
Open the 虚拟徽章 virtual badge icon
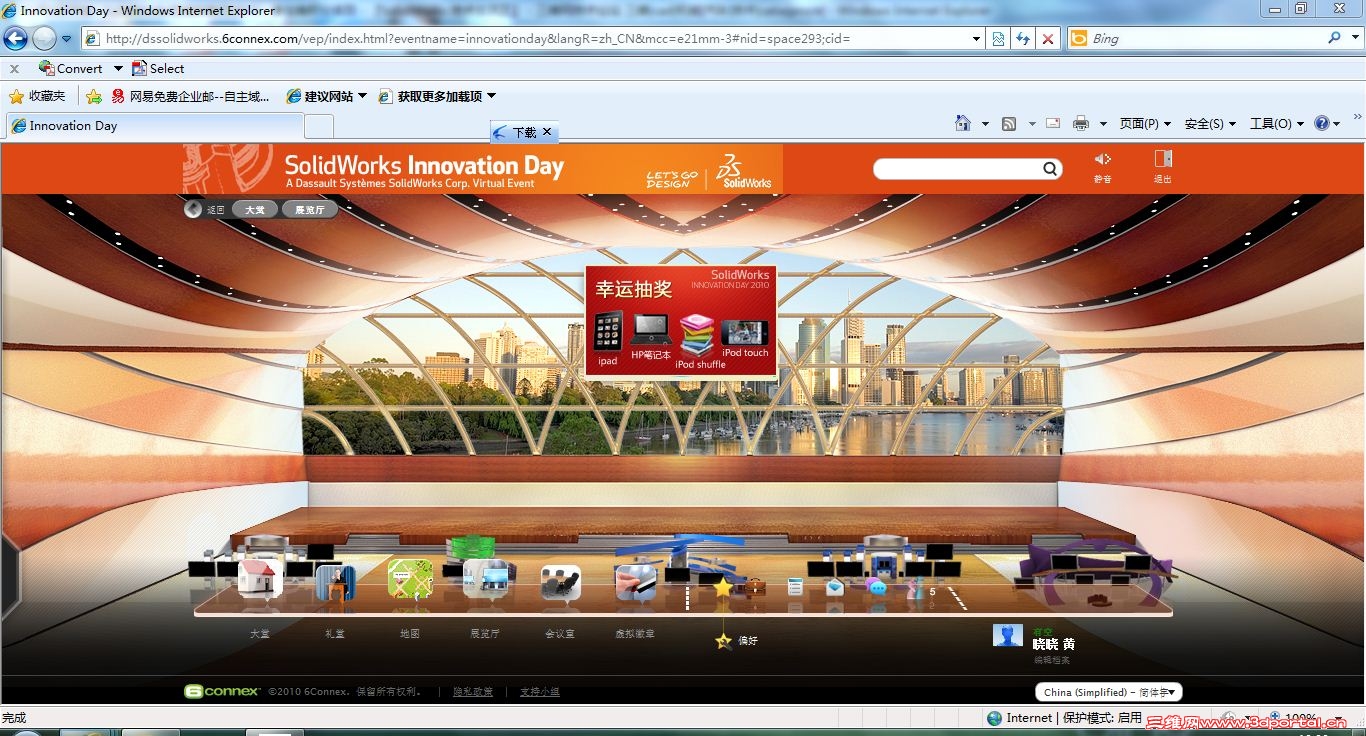pos(635,582)
